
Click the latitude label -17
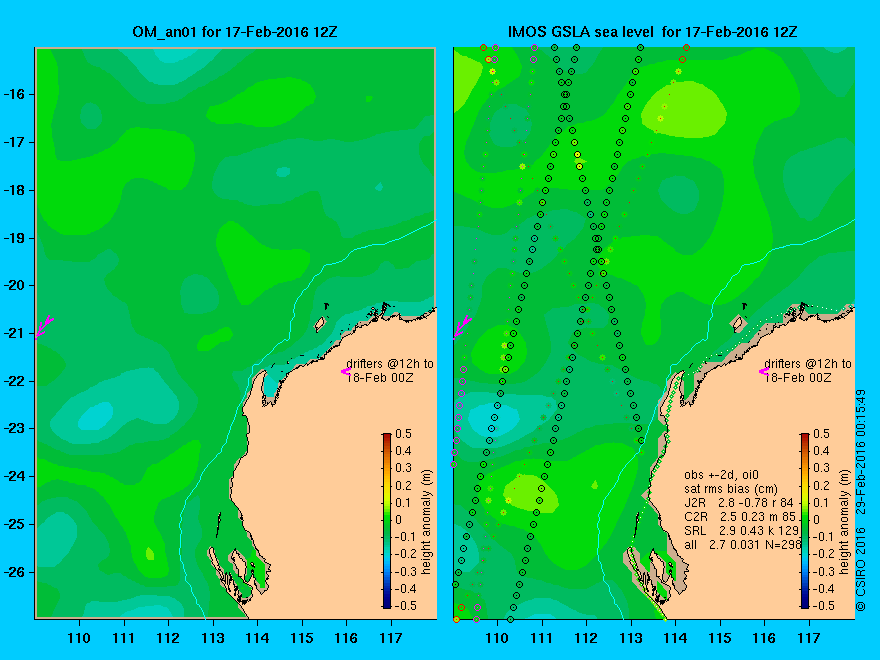(14, 142)
